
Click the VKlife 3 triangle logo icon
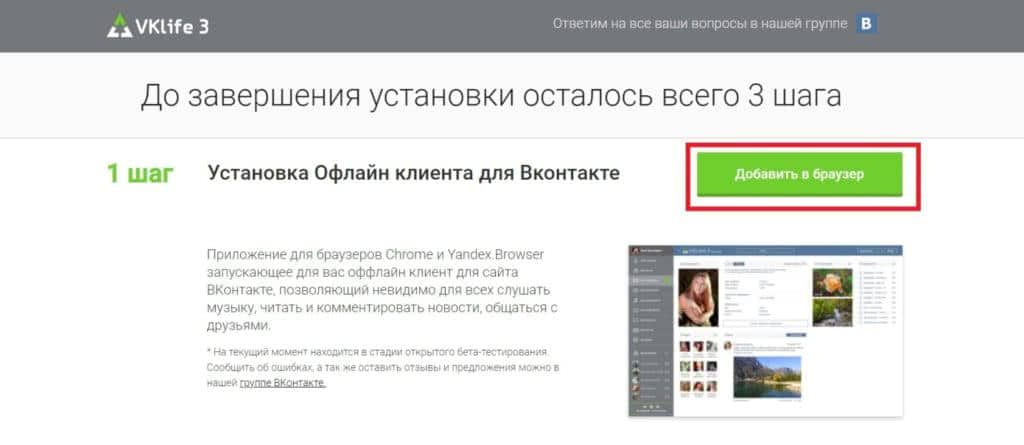(119, 25)
